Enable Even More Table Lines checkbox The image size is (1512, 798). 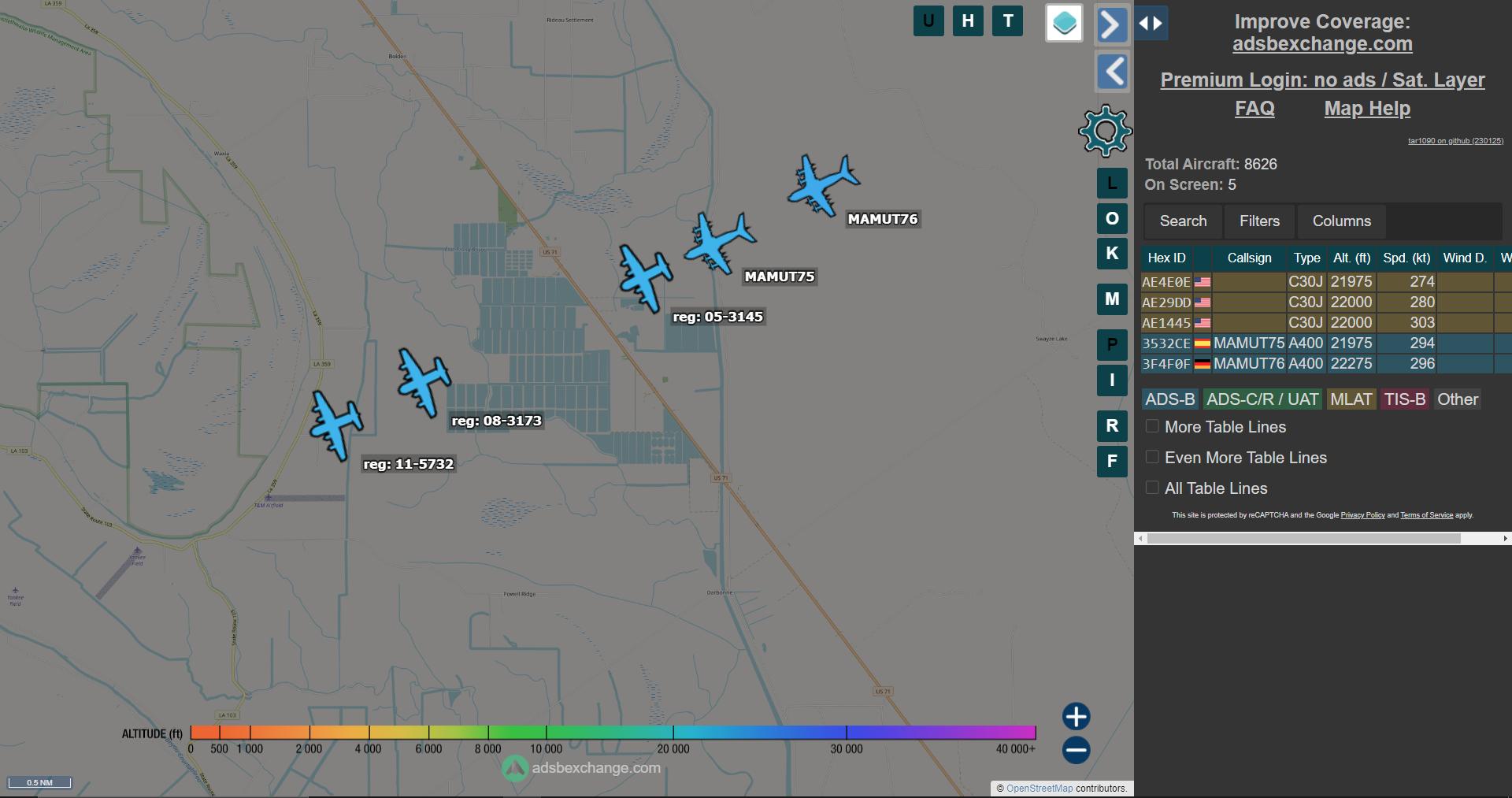pyautogui.click(x=1152, y=457)
